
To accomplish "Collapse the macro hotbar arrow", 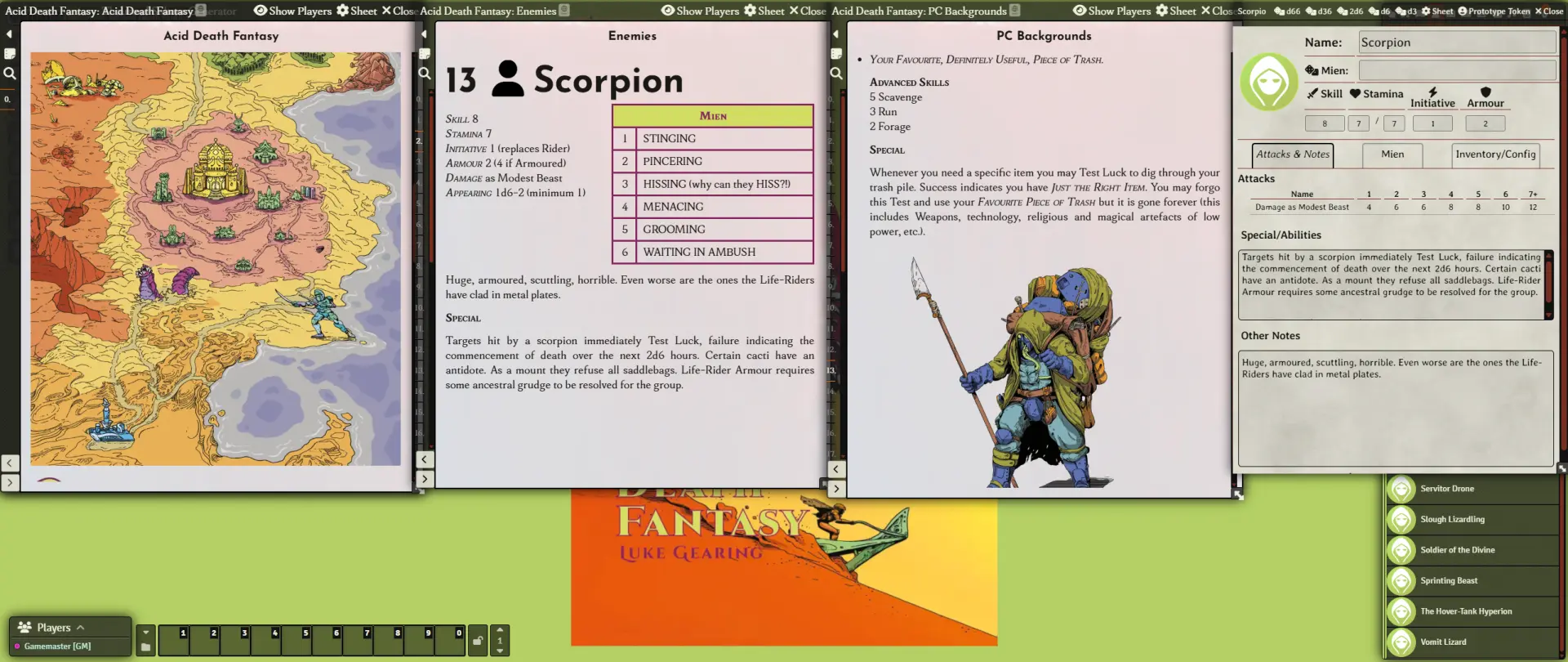I will pos(145,632).
